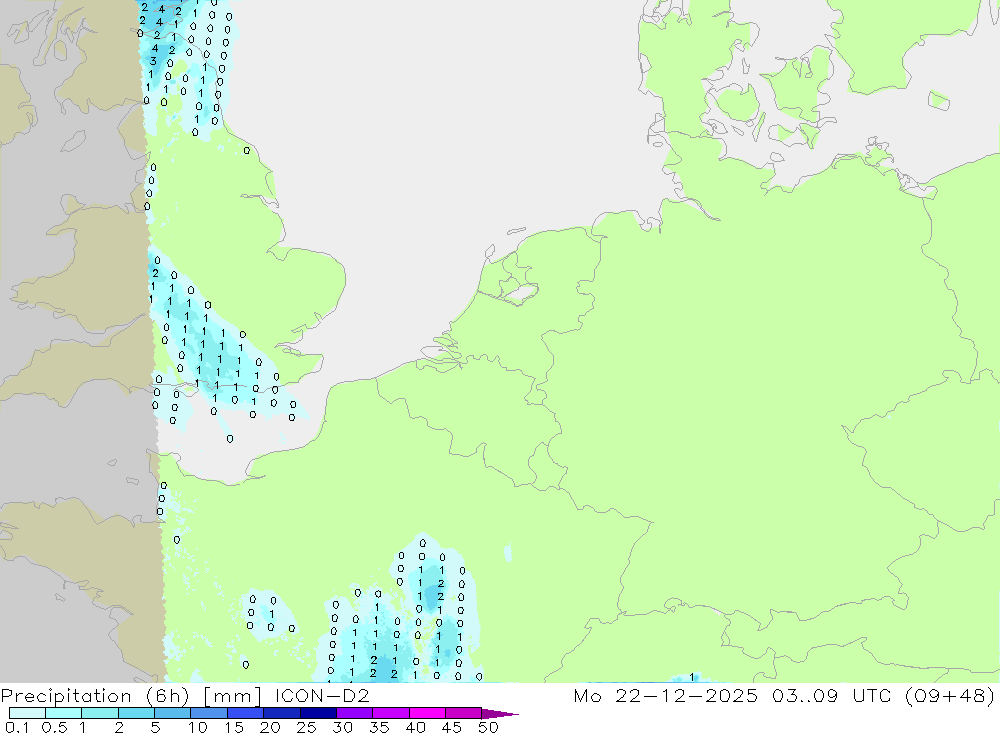Select the legend swatch between 5 and 10
The height and width of the screenshot is (733, 1000).
click(x=173, y=713)
